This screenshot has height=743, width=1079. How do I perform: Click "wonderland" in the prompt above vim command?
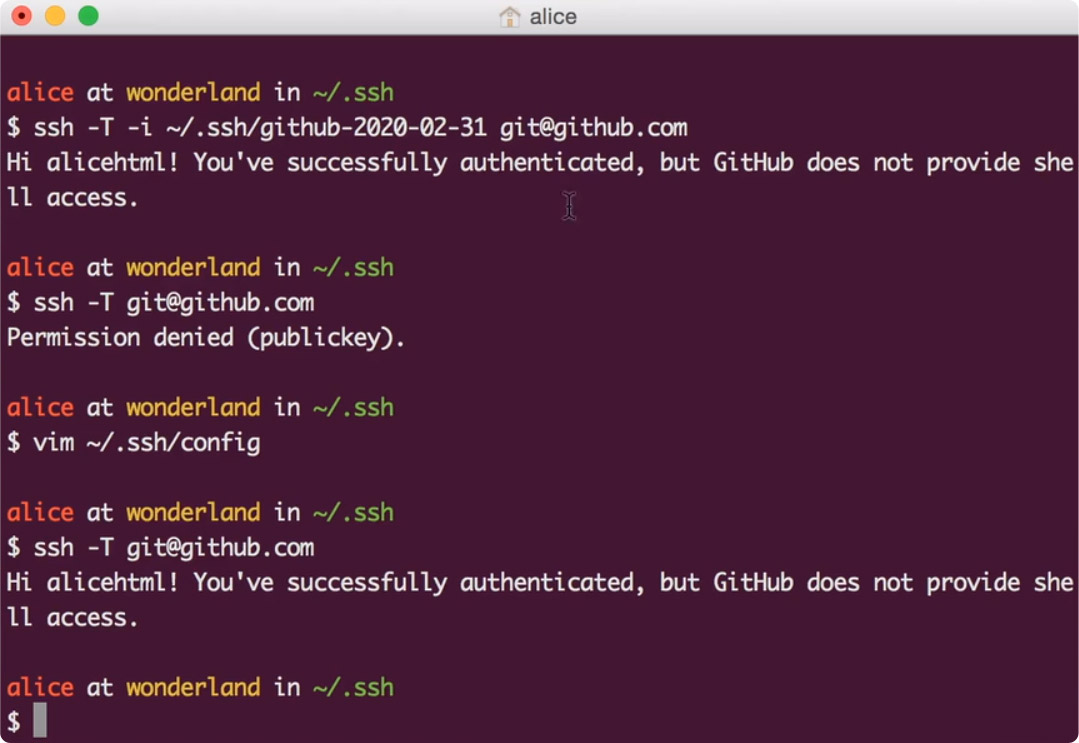193,407
